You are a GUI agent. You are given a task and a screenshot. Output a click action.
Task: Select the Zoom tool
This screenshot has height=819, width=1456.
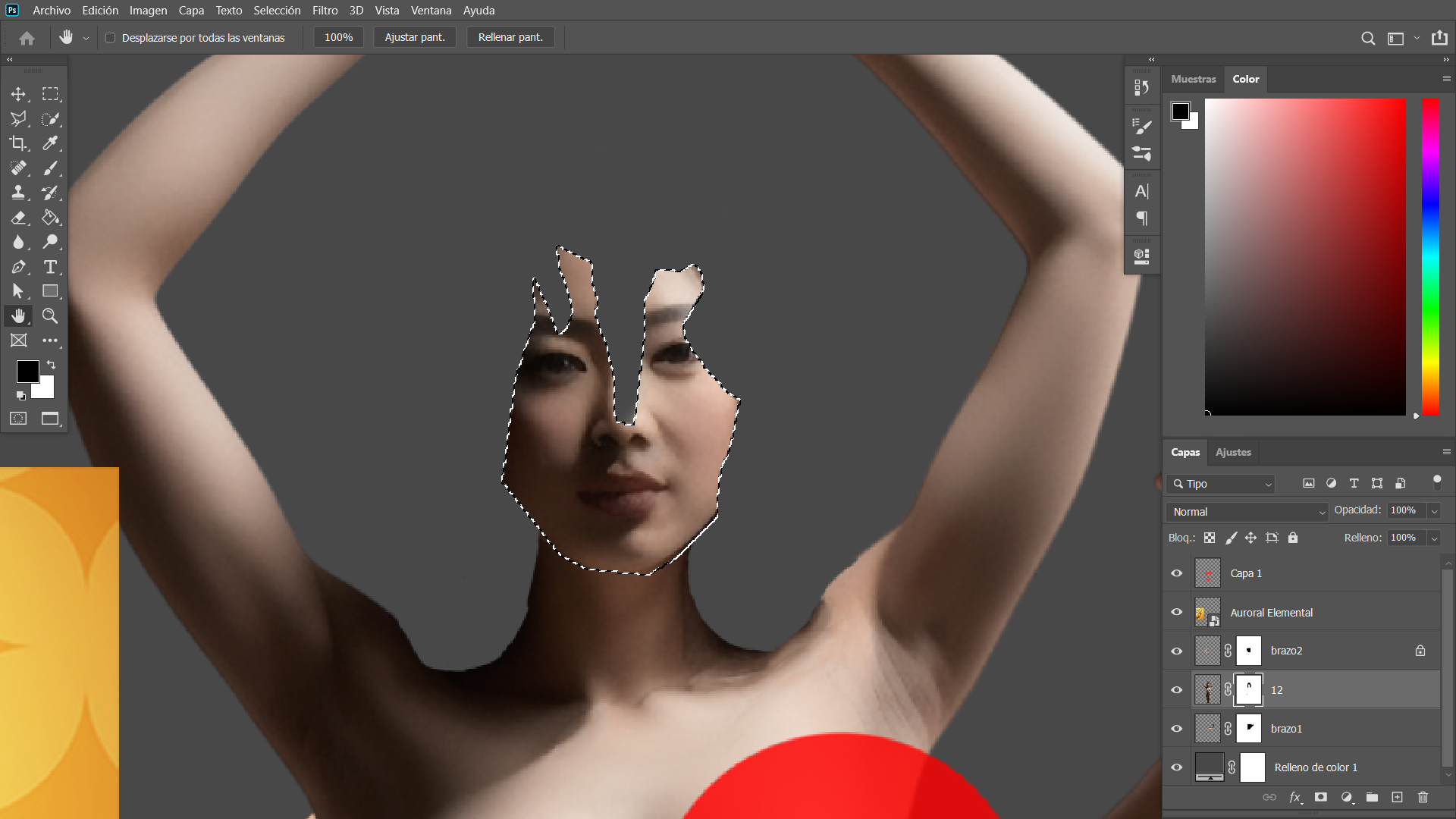50,315
